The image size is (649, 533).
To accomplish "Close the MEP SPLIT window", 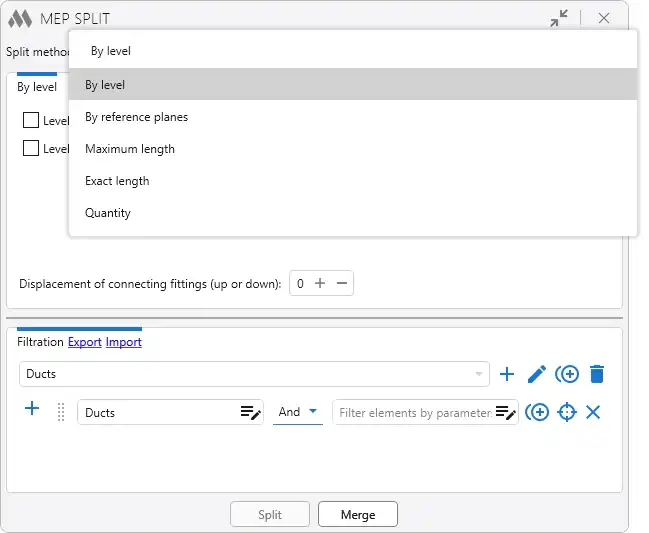I will tap(604, 18).
